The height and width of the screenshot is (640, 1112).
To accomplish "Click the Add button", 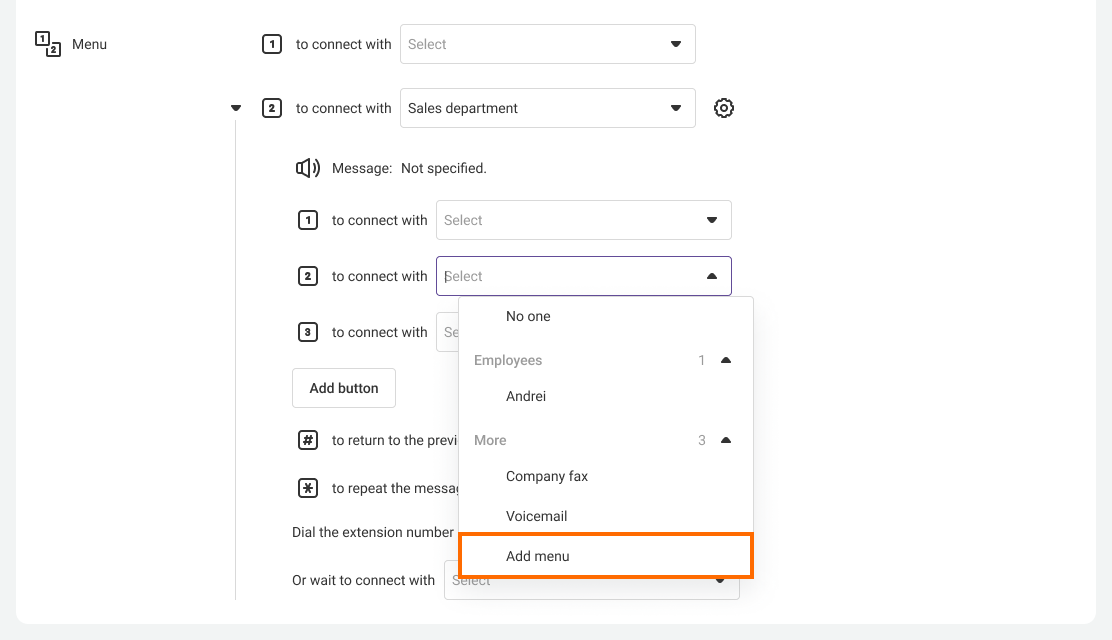I will [343, 388].
